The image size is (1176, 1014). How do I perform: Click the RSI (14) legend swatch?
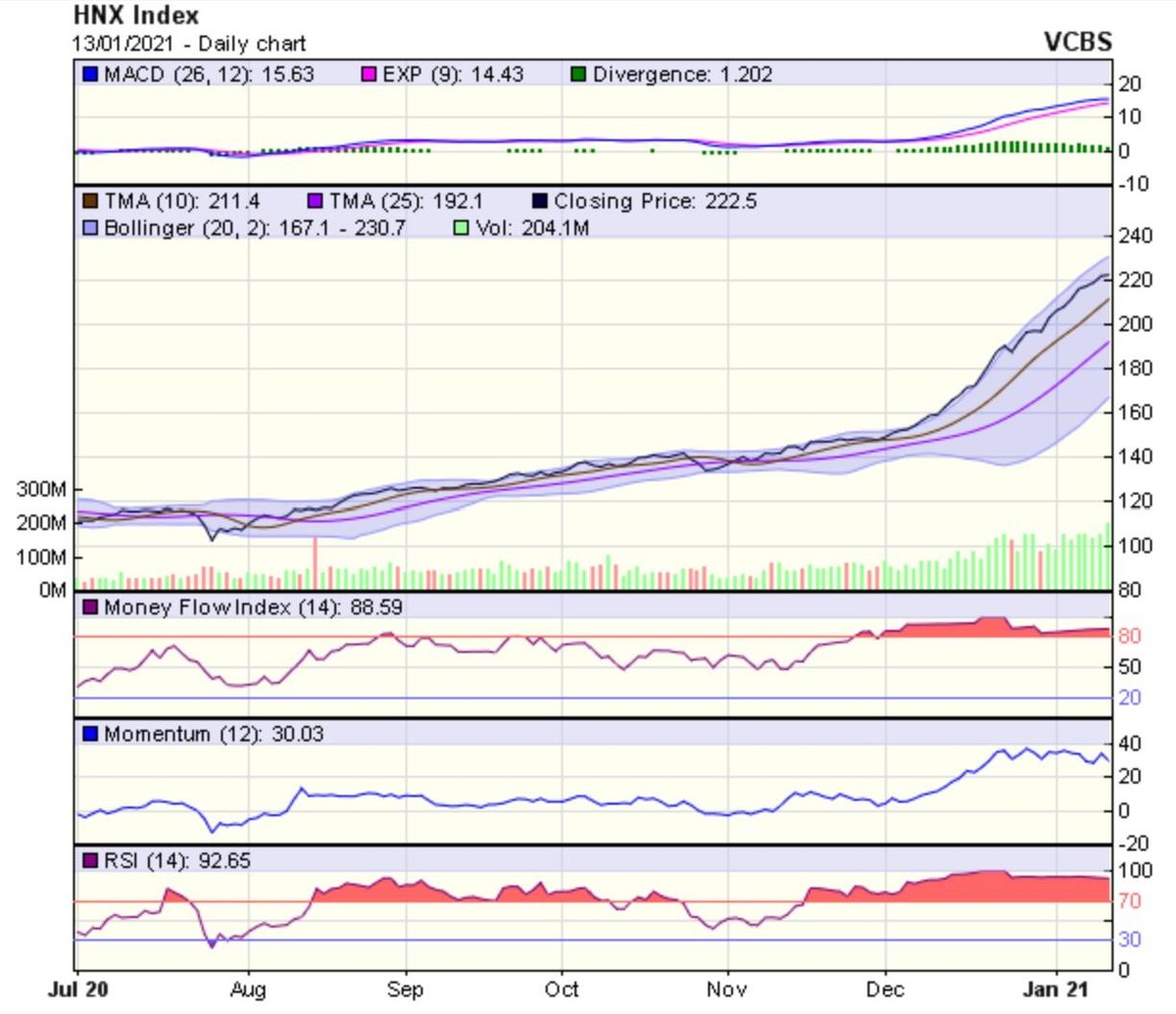(90, 861)
